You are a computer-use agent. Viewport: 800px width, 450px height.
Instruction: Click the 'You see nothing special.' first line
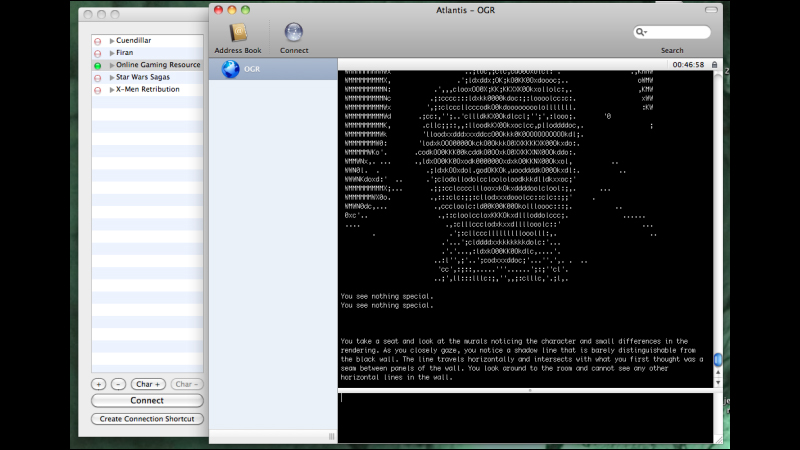pos(387,296)
